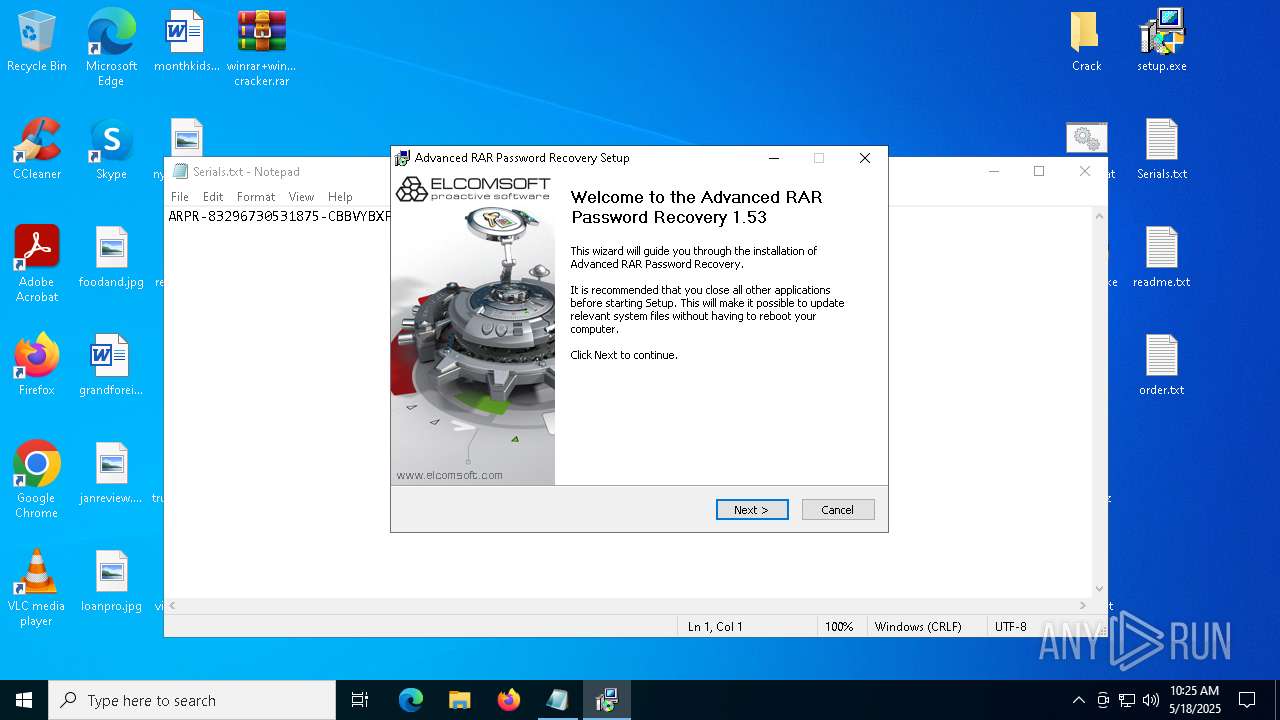Select the setup.exe desktop icon
The height and width of the screenshot is (720, 1280).
[x=1161, y=42]
